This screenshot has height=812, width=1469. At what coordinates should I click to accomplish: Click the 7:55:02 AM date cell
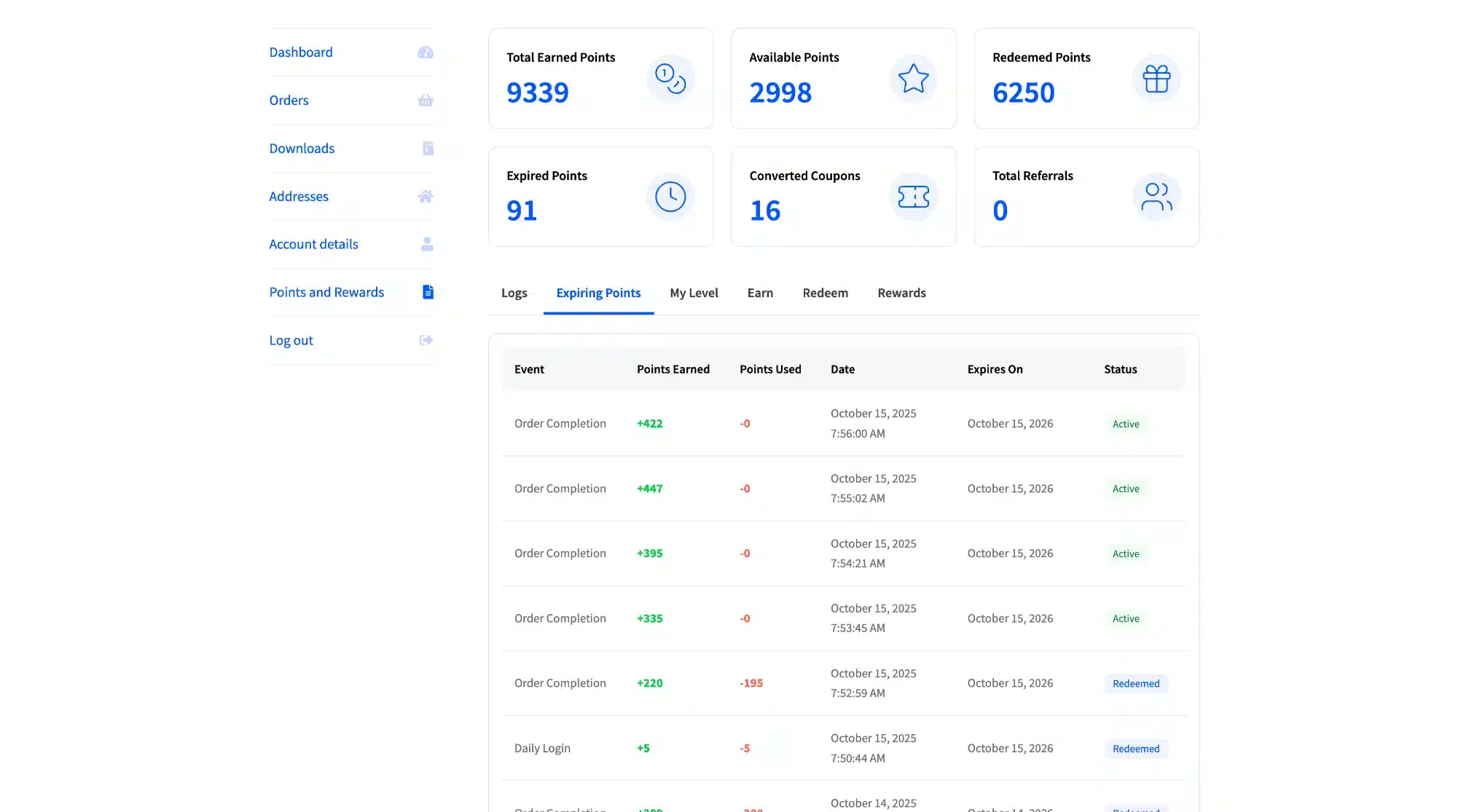tap(873, 488)
